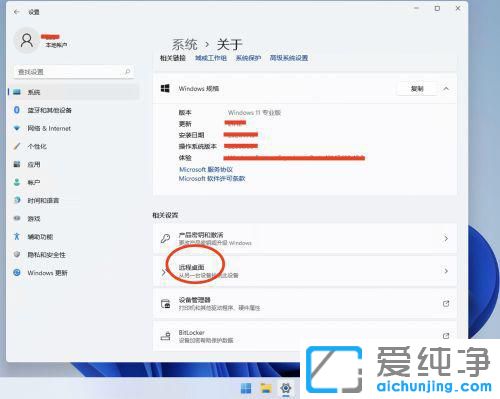Maximize the Settings window
Viewport: 500px width, 399px height.
437,8
